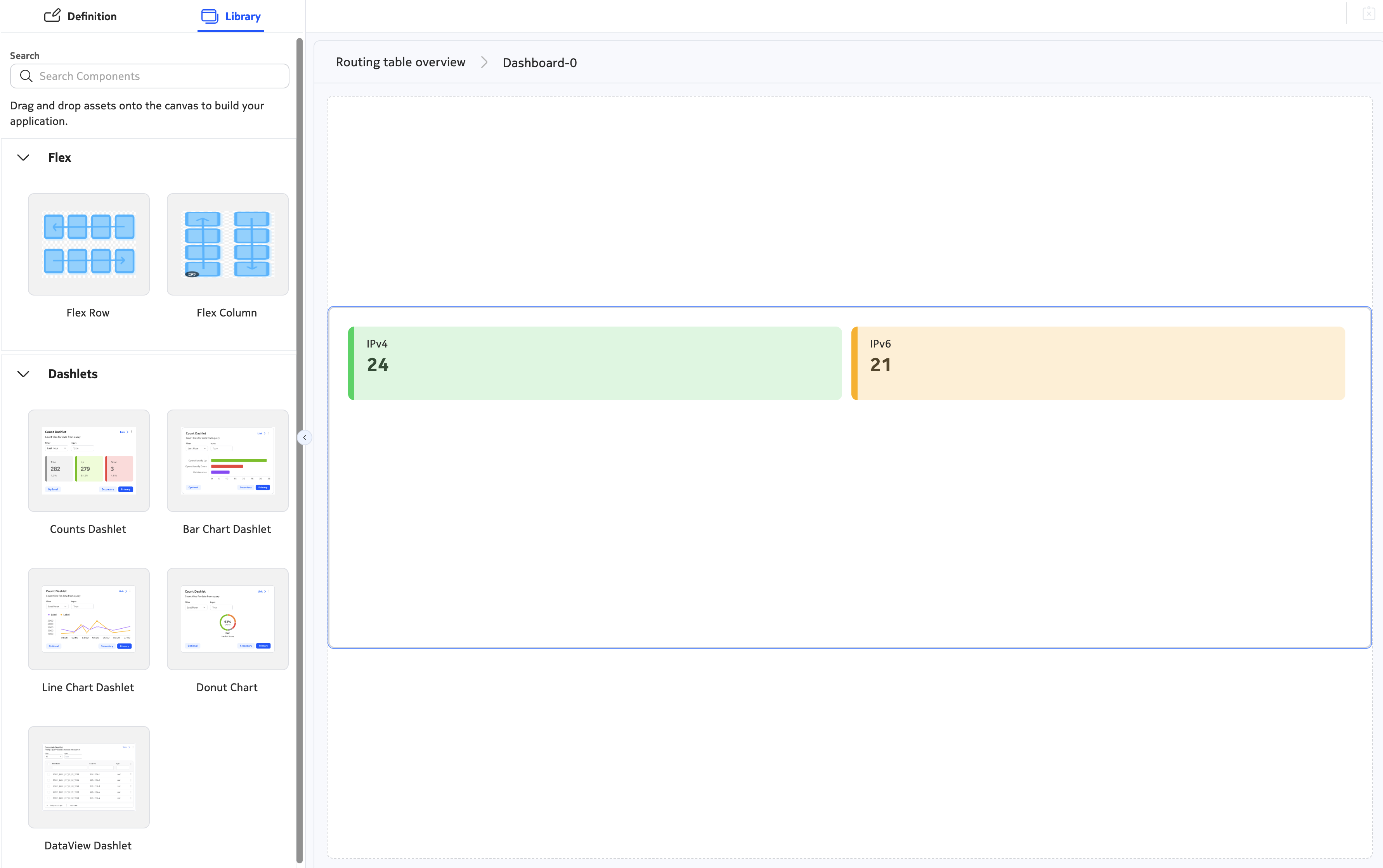The image size is (1383, 868).
Task: Click the Flex section heading
Action: point(60,157)
